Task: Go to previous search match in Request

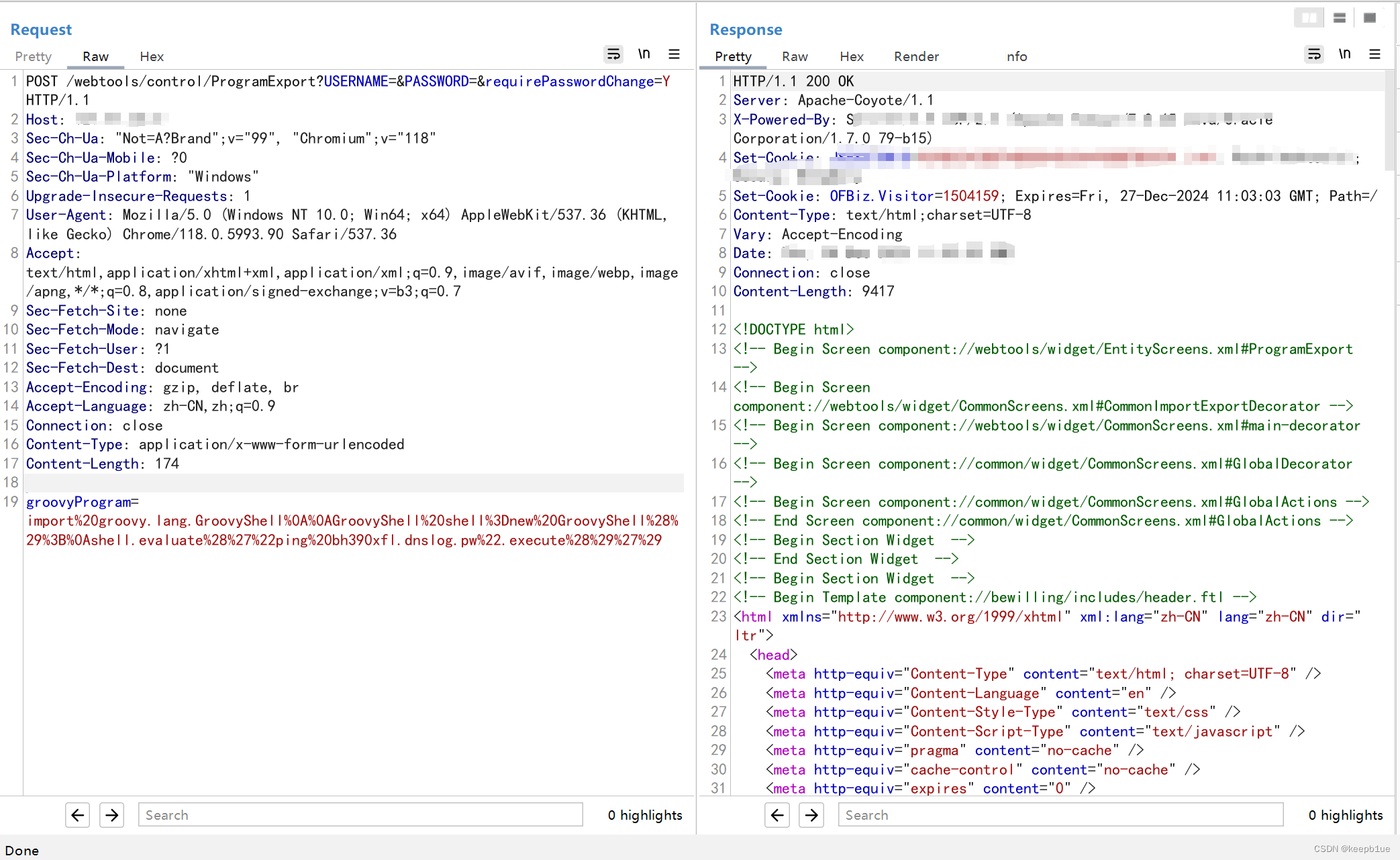Action: point(78,815)
